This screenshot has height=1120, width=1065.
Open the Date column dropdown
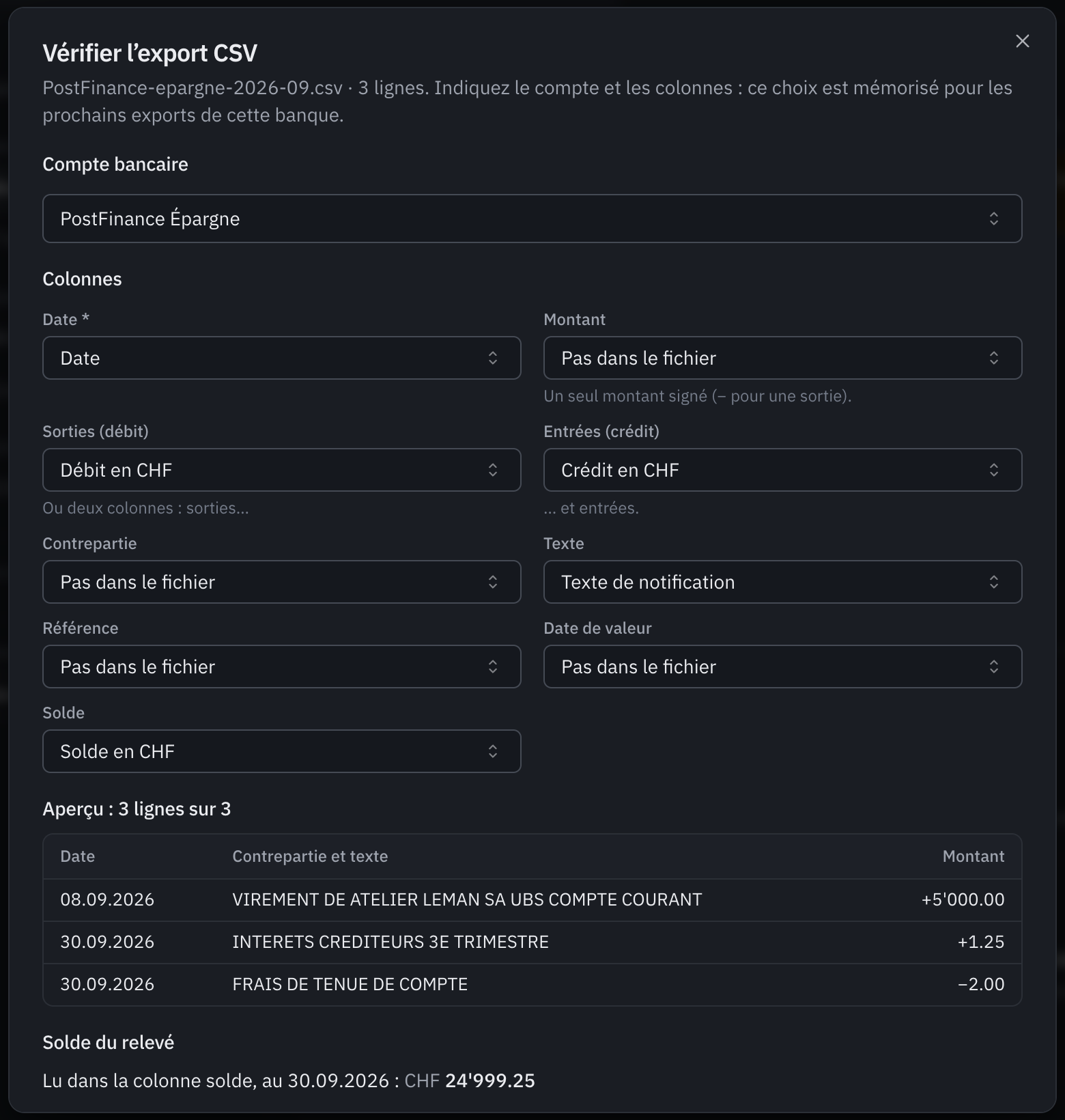tap(281, 358)
